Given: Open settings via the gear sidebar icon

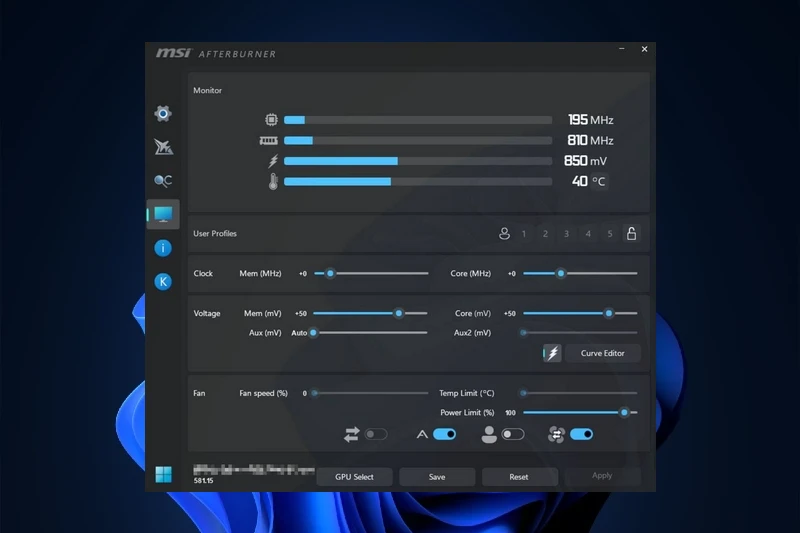Looking at the screenshot, I should 163,113.
